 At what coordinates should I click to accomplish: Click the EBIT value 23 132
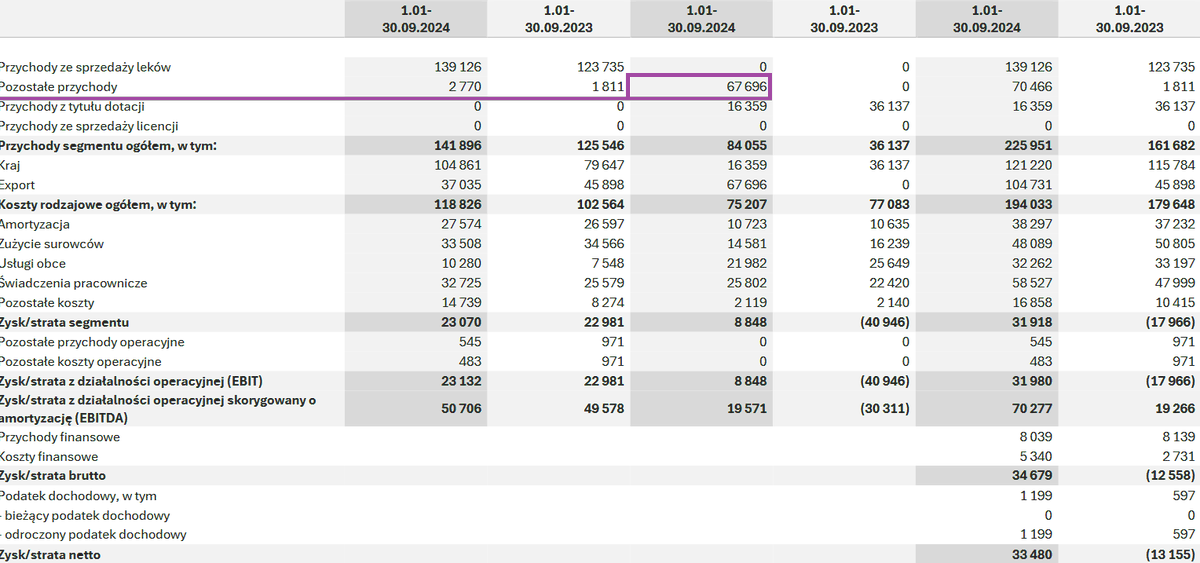[462, 381]
